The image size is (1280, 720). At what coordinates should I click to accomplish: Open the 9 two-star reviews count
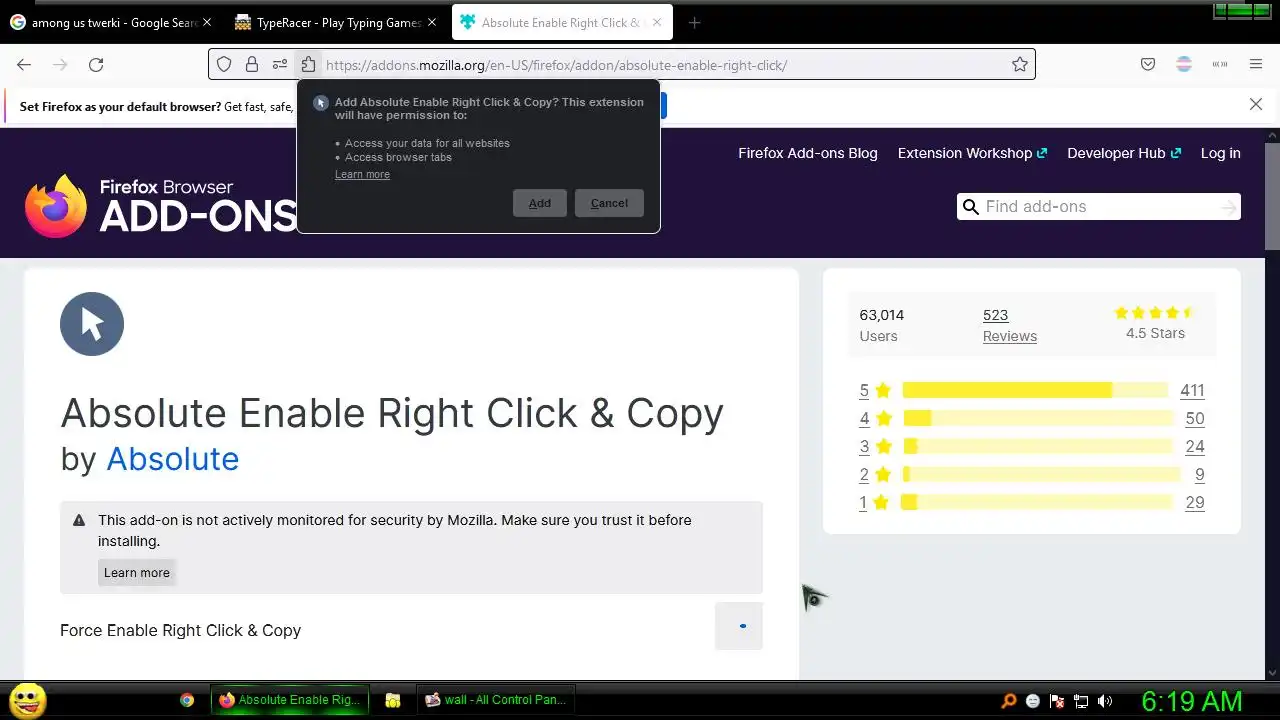point(1200,474)
